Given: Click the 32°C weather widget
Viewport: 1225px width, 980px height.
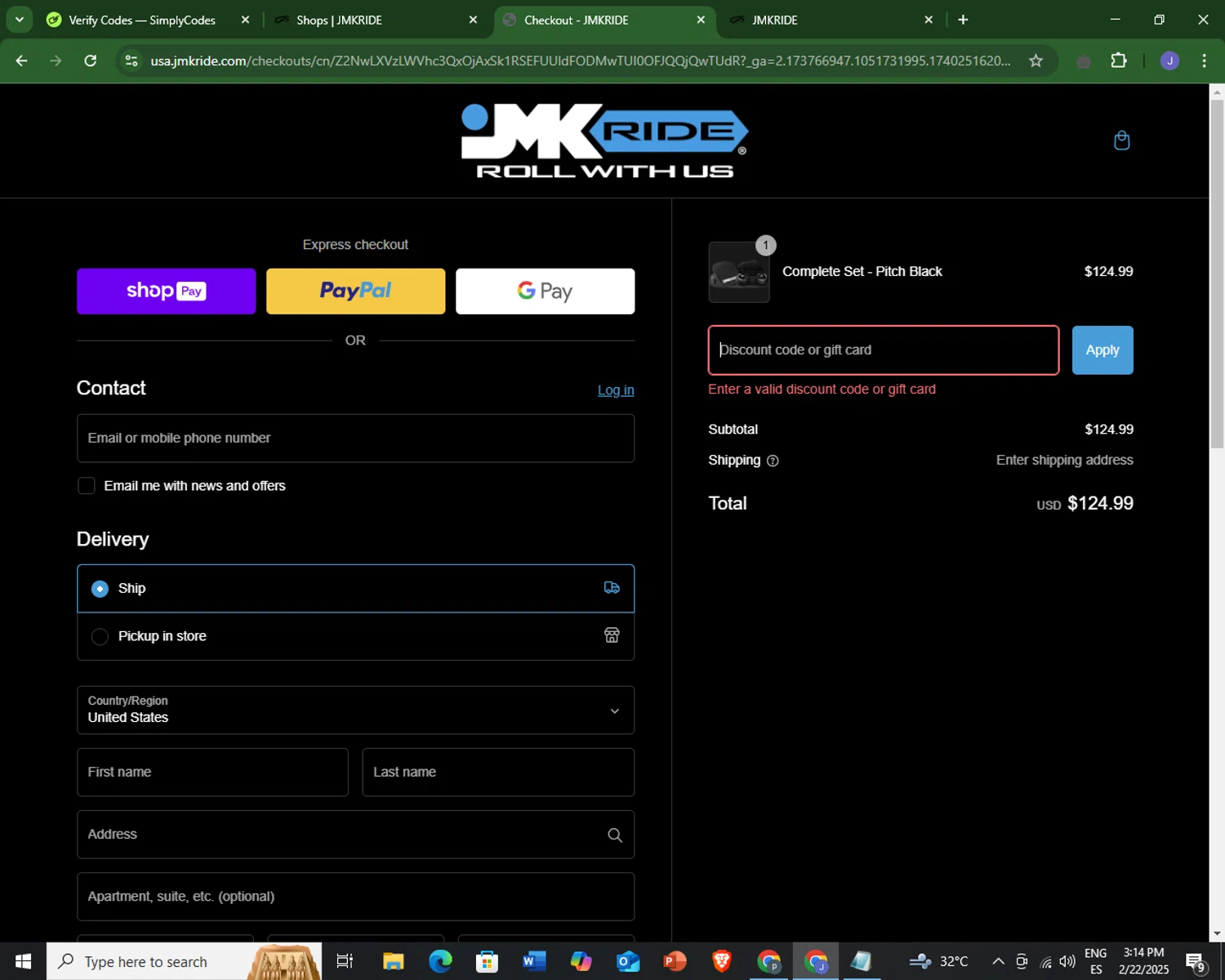Looking at the screenshot, I should pos(939,961).
